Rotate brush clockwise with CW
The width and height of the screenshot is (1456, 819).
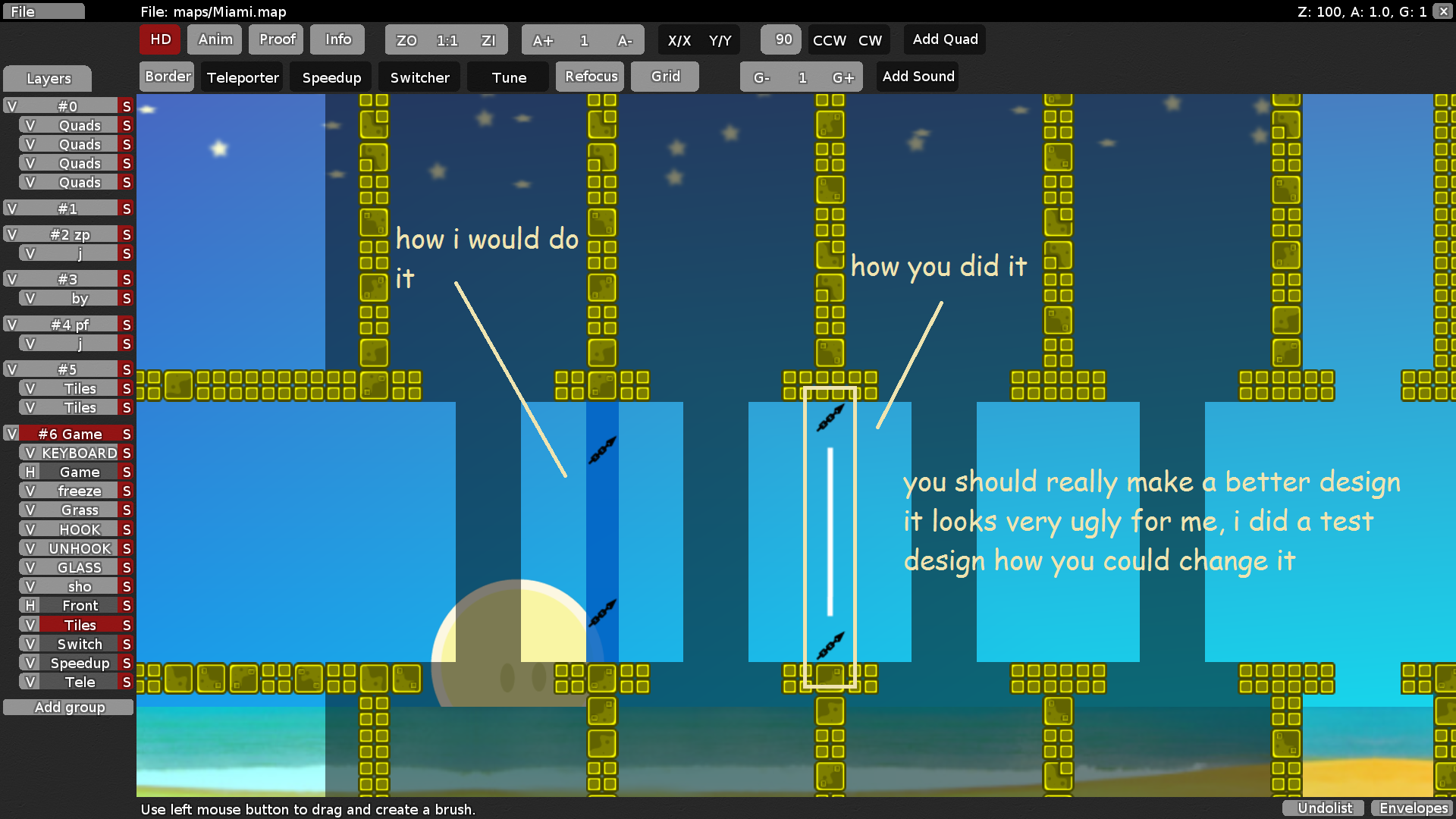pos(870,40)
